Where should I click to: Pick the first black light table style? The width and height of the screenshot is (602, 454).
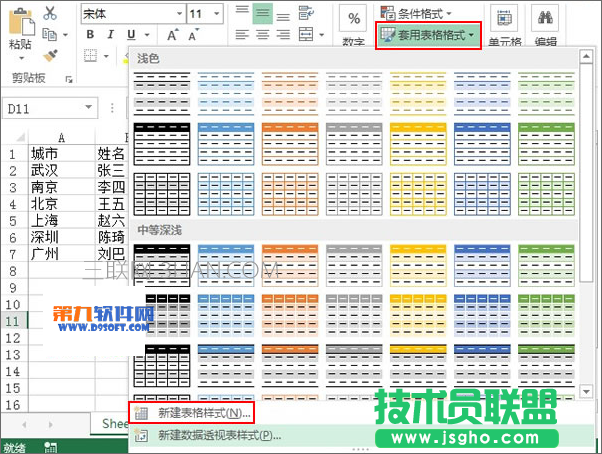tap(162, 94)
